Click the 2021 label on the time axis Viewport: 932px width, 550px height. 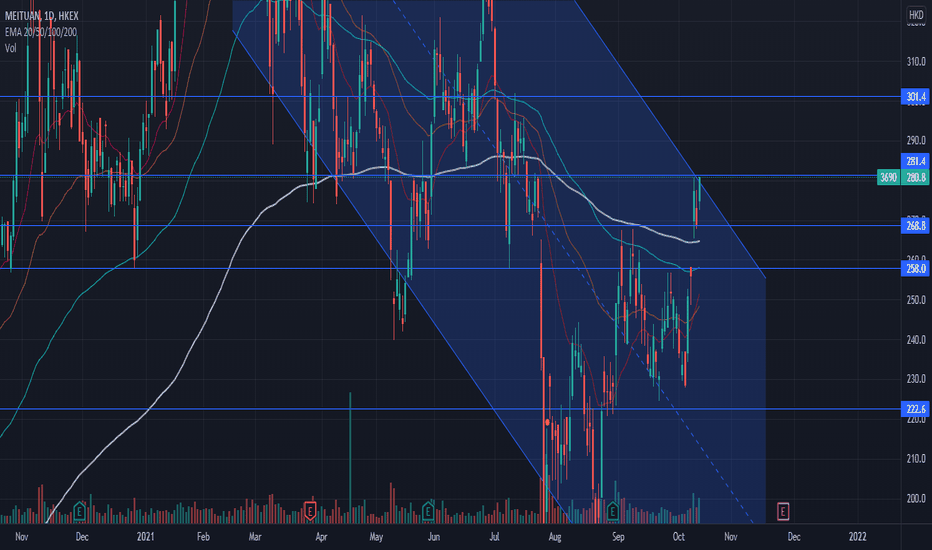[145, 536]
